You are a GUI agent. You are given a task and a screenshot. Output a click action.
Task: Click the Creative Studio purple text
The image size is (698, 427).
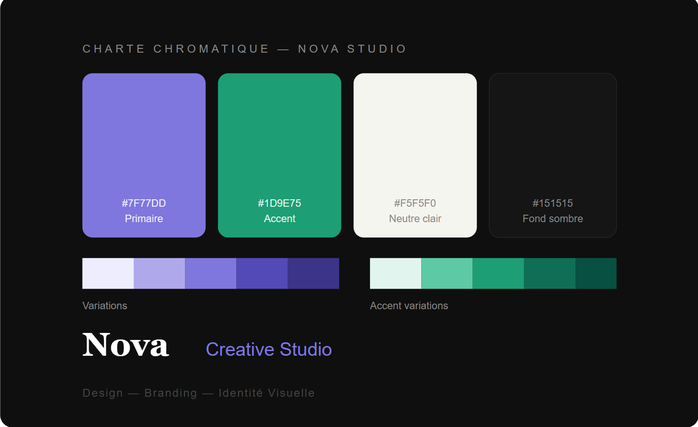tap(268, 349)
